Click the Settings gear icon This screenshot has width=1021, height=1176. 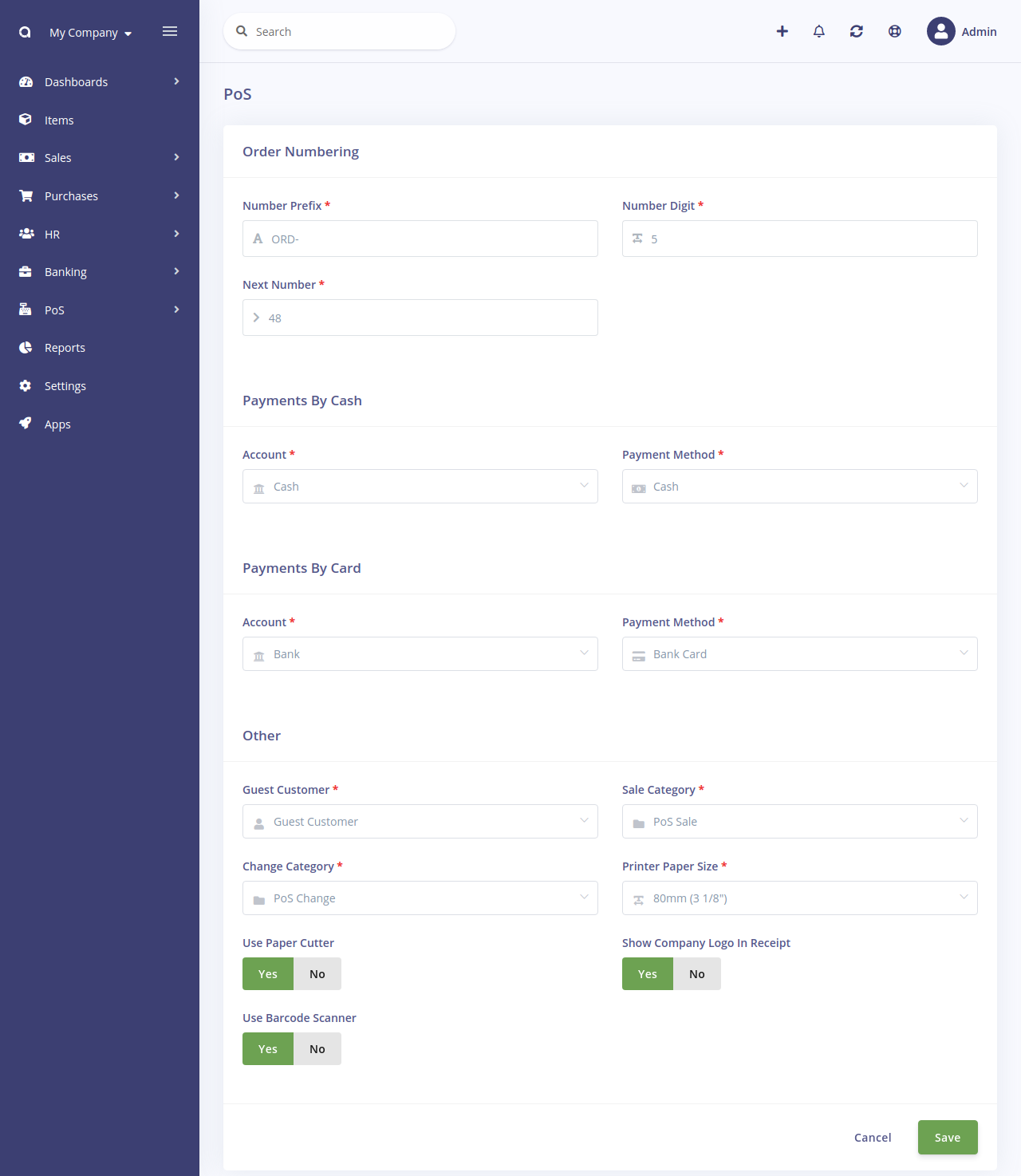coord(26,385)
